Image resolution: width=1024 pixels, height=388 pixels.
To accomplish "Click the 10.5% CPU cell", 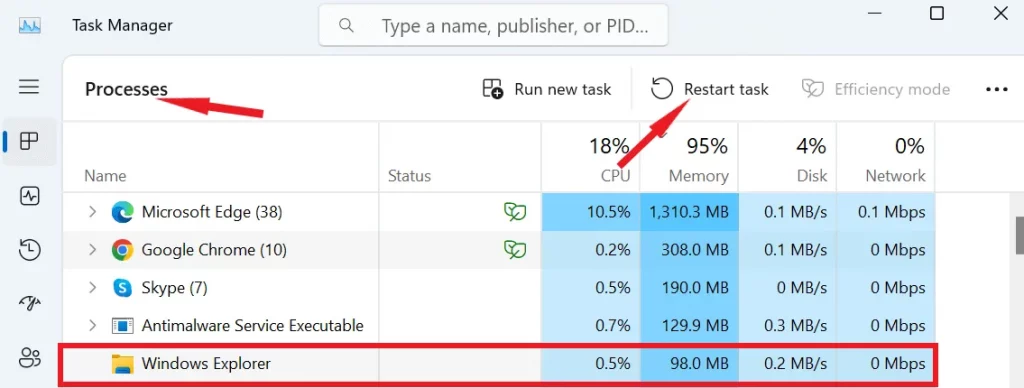I will pyautogui.click(x=590, y=212).
